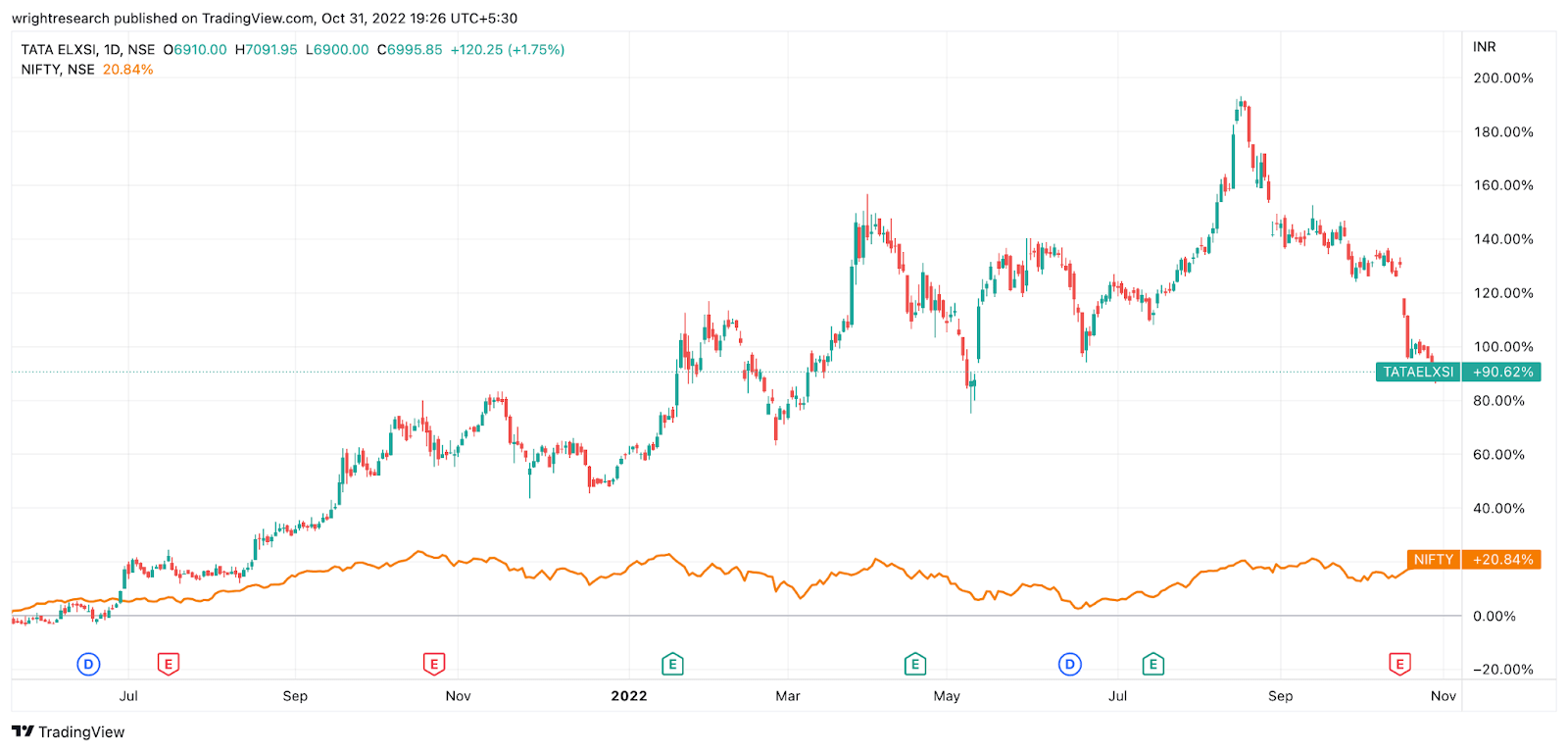Click the red earnings marker after Jul 2021
The width and height of the screenshot is (1568, 752).
169,665
